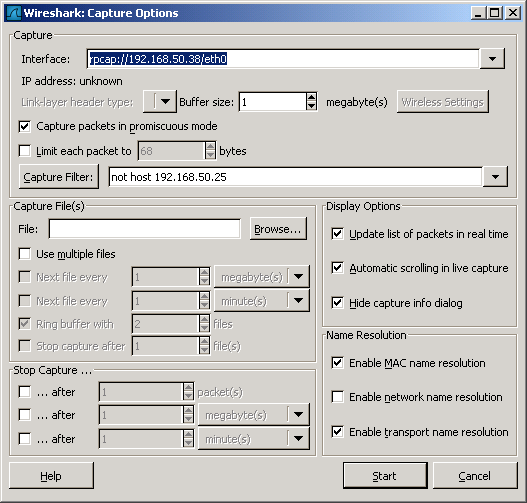Toggle Automatic scrolling in live capture
527x503 pixels.
(x=337, y=268)
